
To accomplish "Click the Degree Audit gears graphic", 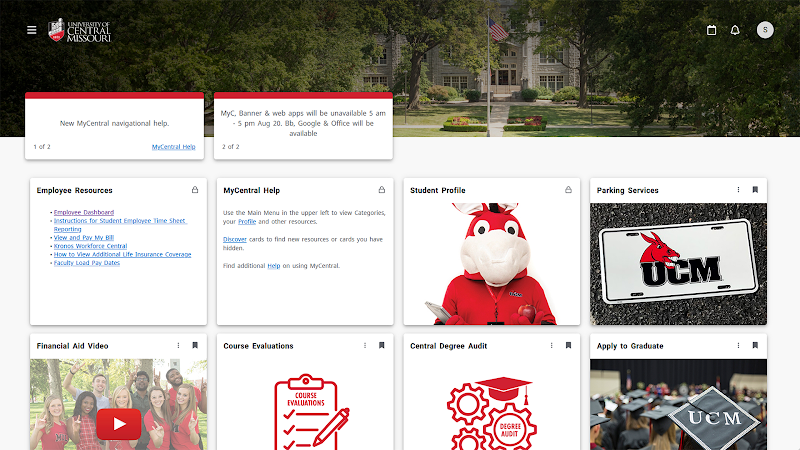I will pyautogui.click(x=491, y=413).
